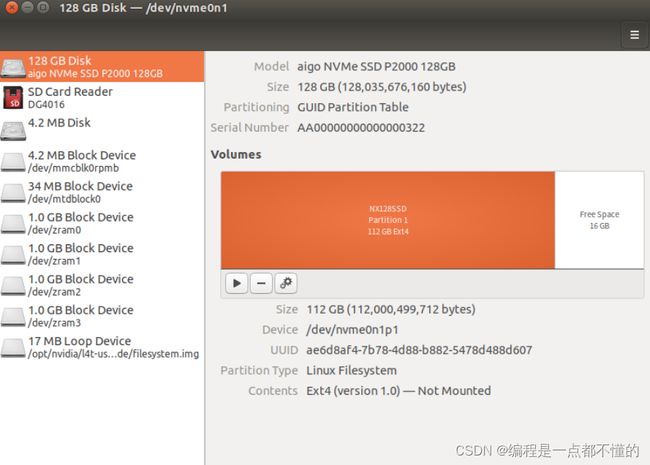650x465 pixels.
Task: Select the /dev/zram0 block device
Action: point(102,223)
